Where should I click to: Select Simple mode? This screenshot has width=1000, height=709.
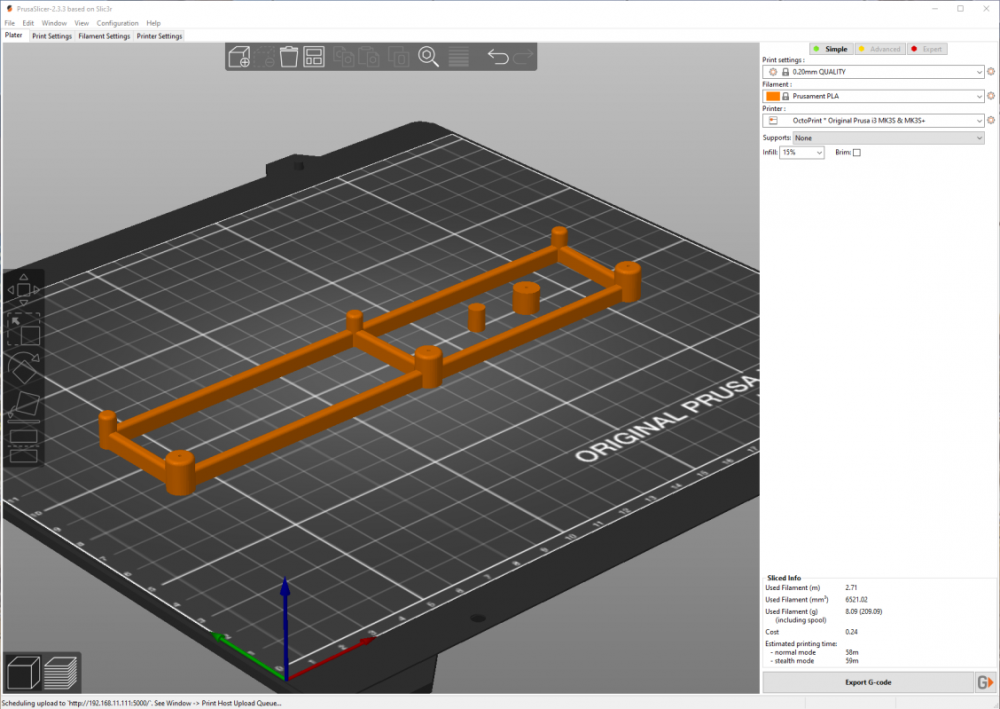tap(830, 49)
